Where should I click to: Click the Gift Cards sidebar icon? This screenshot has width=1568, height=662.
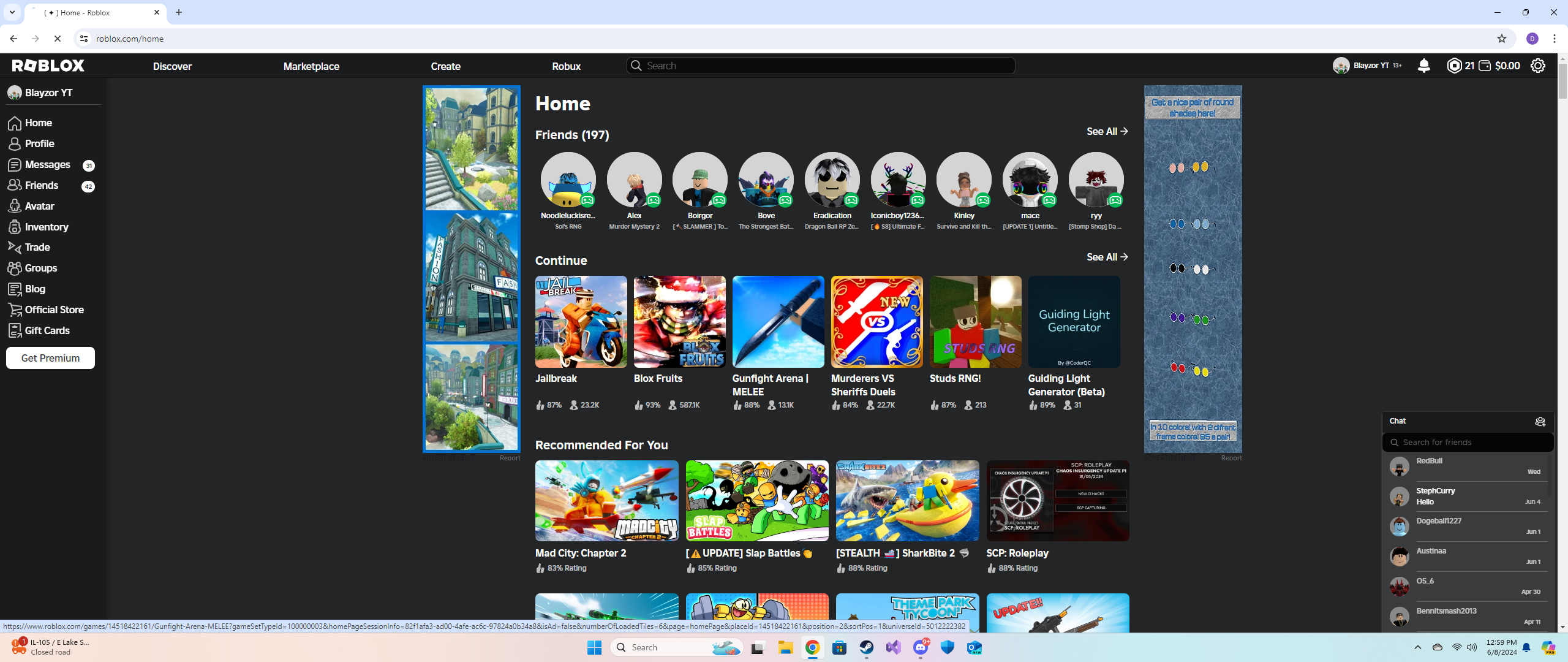(15, 331)
